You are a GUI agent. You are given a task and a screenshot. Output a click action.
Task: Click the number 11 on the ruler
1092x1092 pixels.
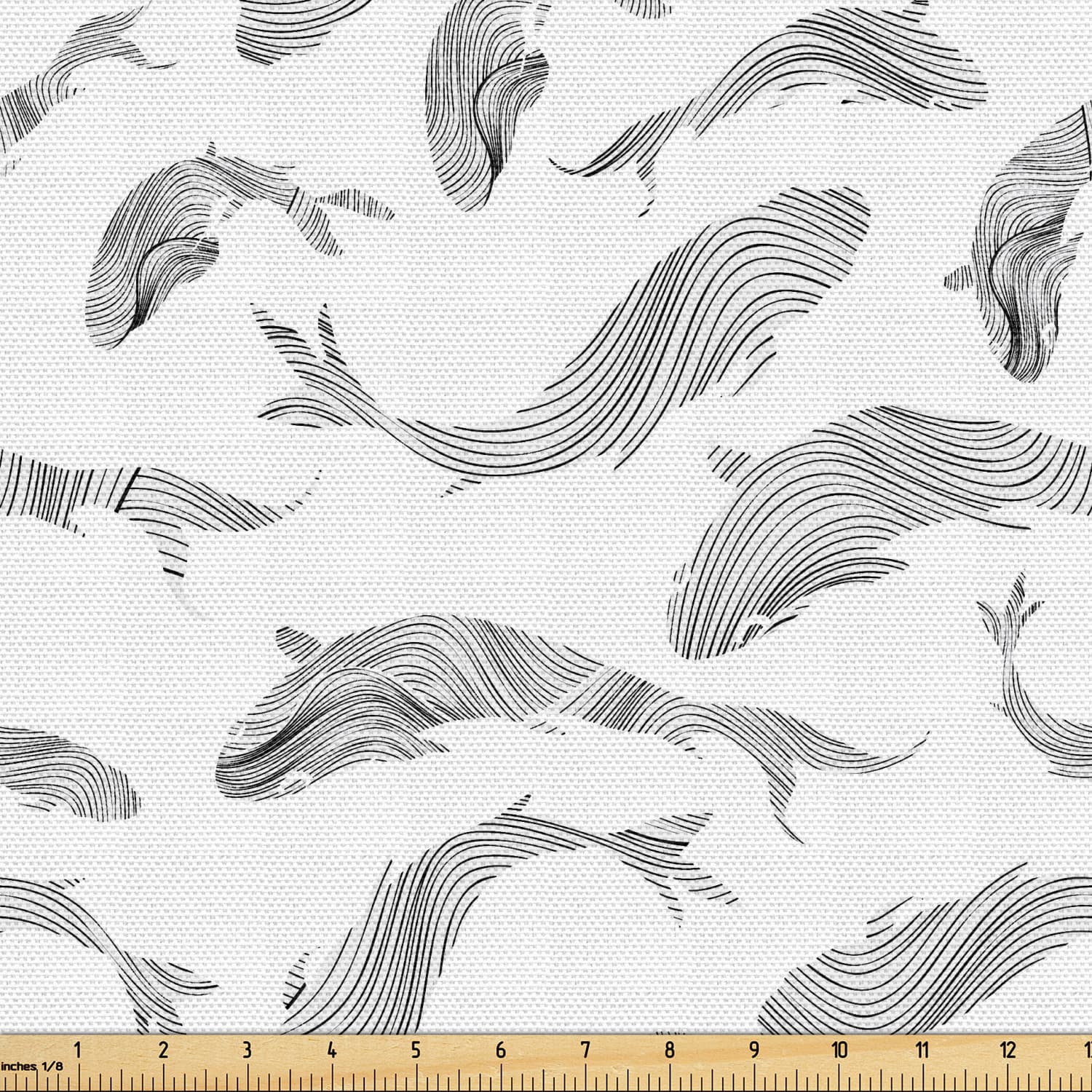[923, 1049]
